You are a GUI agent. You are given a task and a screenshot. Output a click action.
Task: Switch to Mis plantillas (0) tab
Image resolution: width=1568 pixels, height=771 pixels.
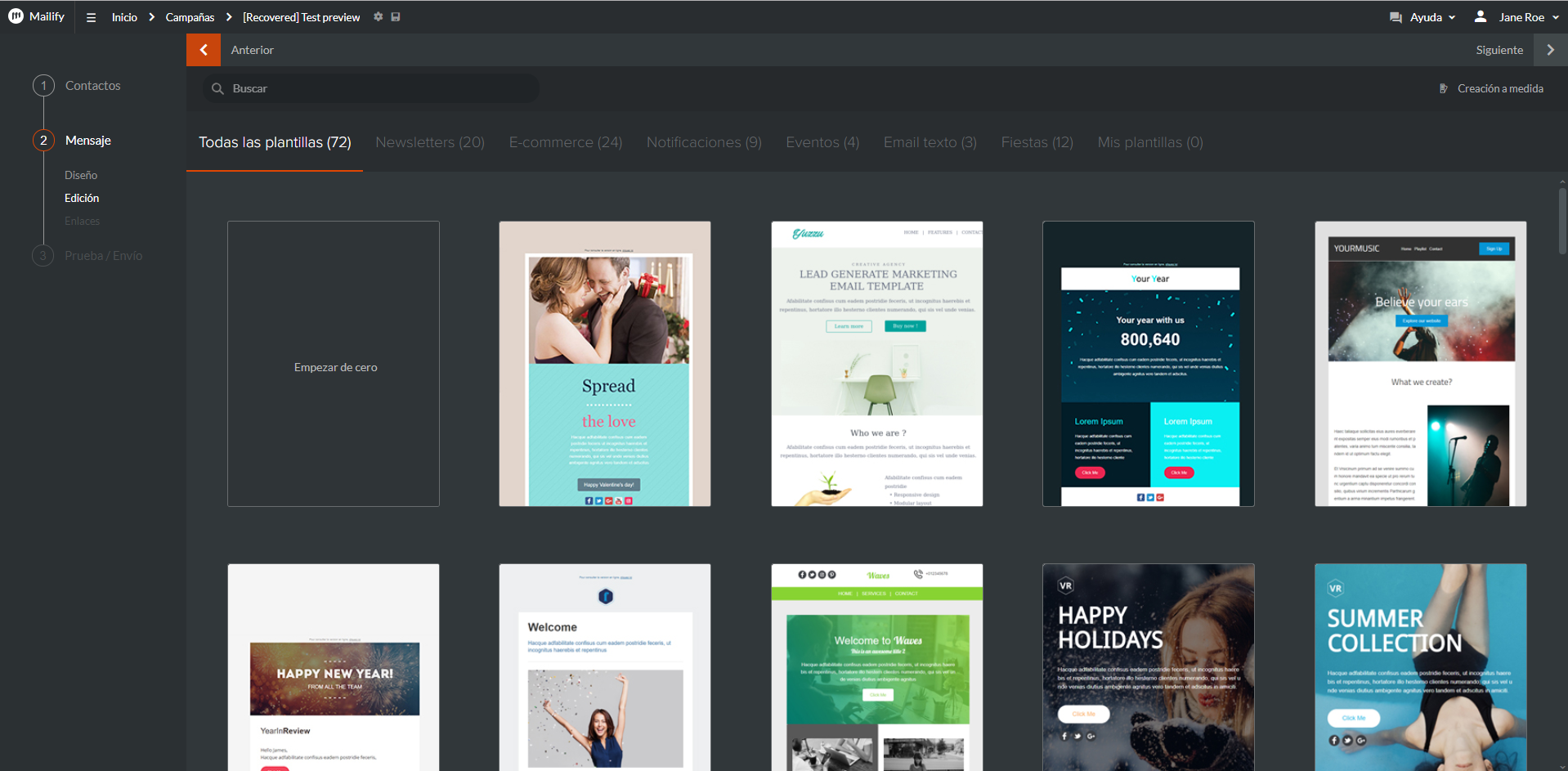click(1150, 142)
